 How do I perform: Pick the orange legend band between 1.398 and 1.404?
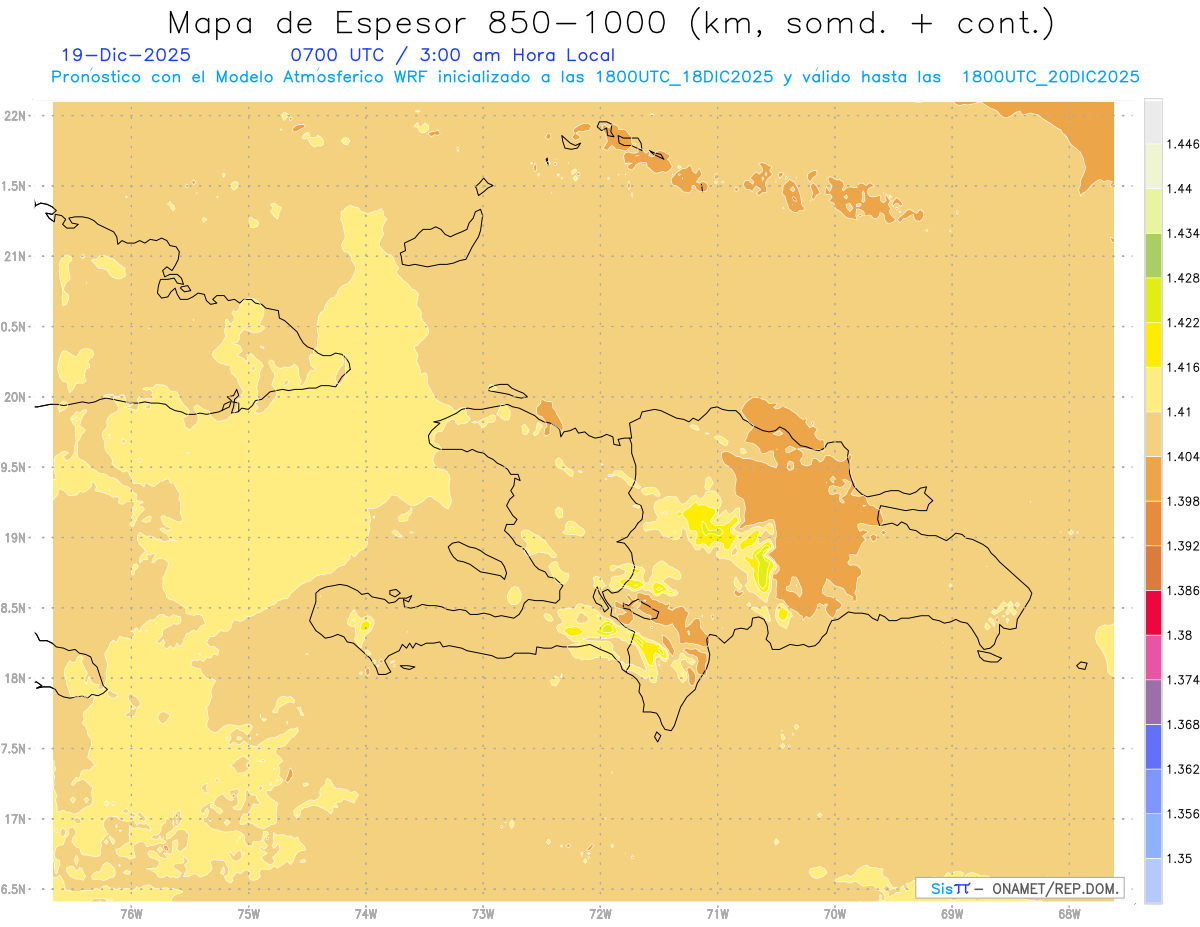[x=1153, y=478]
